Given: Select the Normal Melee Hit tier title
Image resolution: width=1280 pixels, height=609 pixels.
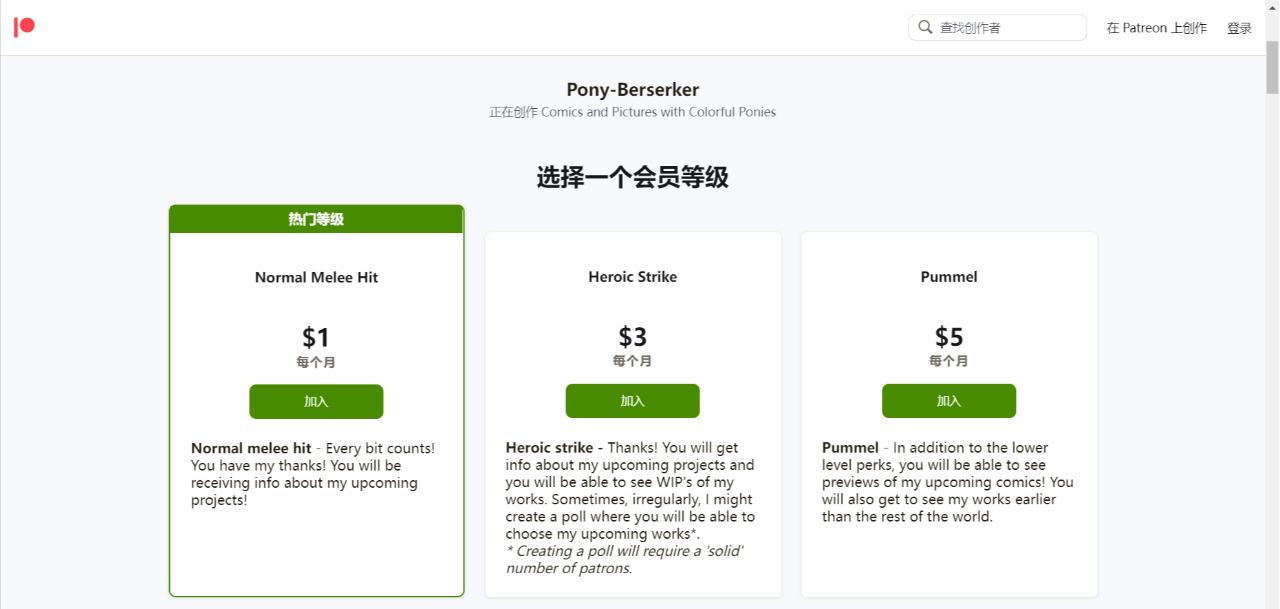Looking at the screenshot, I should pyautogui.click(x=316, y=278).
